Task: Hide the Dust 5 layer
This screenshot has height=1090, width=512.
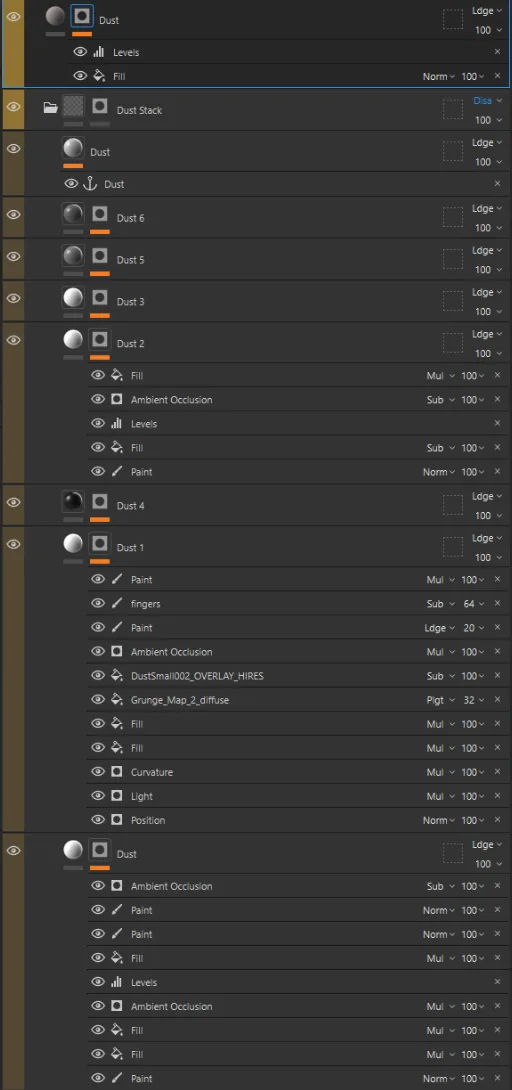Action: (x=13, y=256)
